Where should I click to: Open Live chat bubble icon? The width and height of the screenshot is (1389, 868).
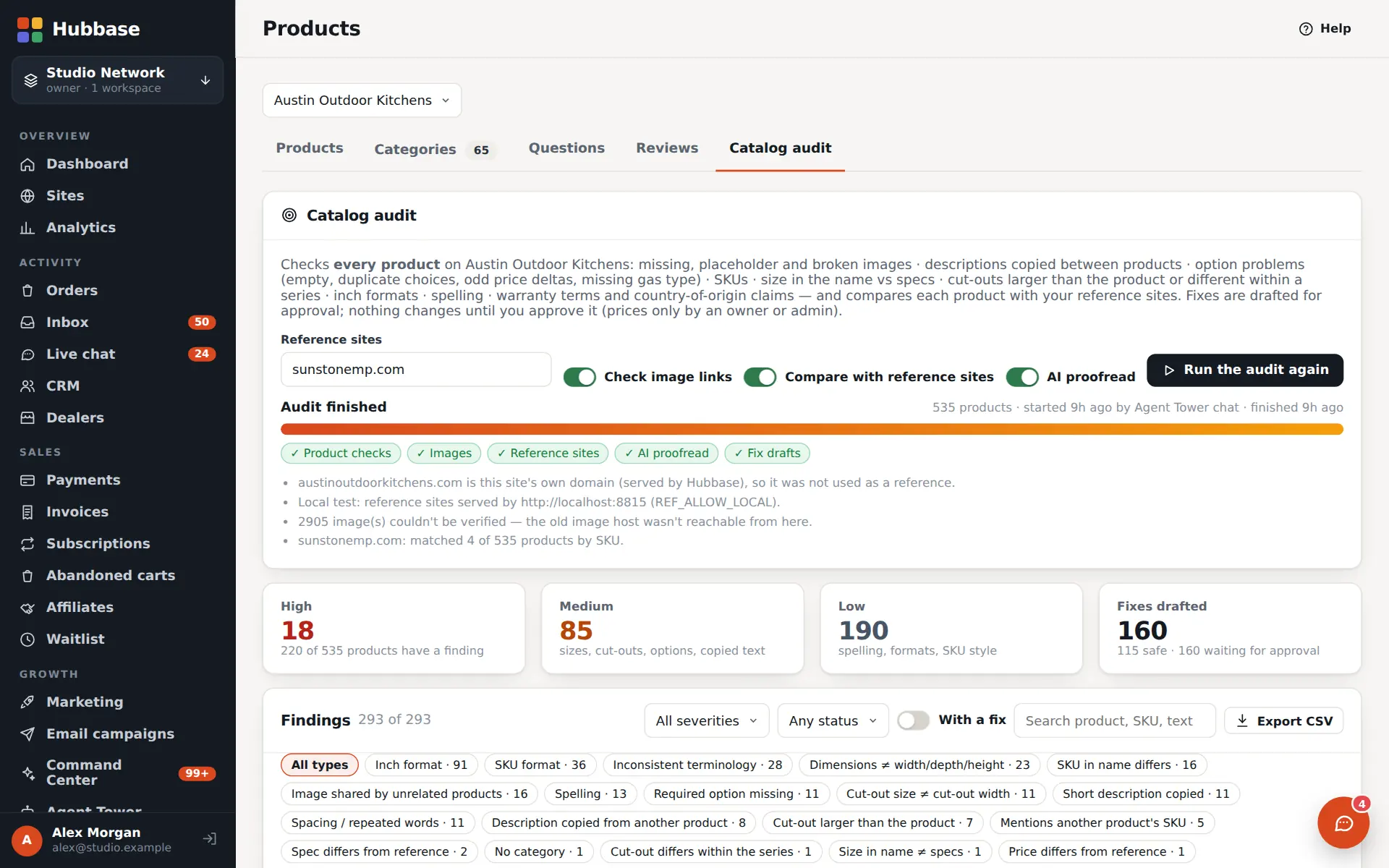point(27,354)
